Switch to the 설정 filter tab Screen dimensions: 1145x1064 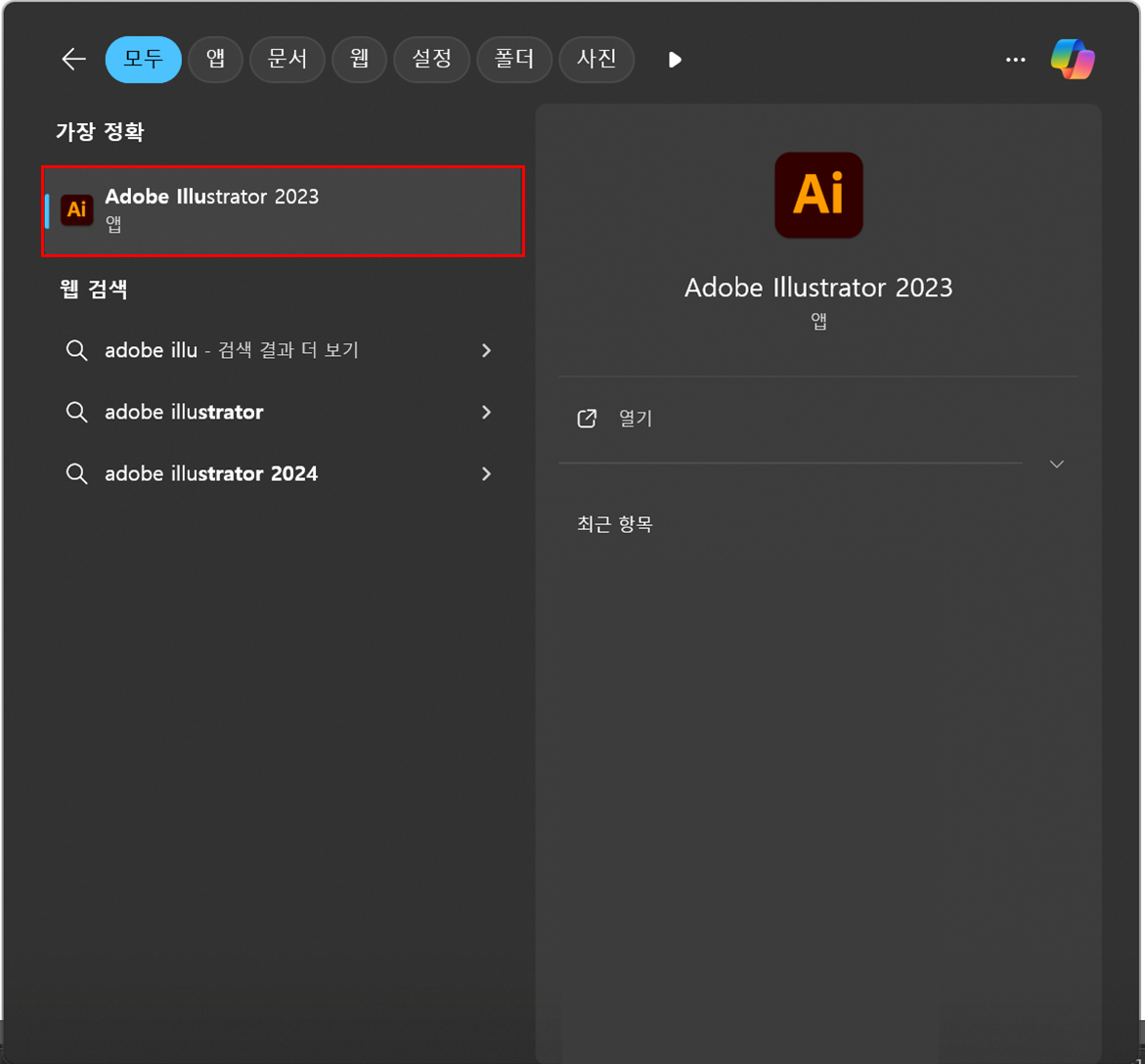coord(431,59)
